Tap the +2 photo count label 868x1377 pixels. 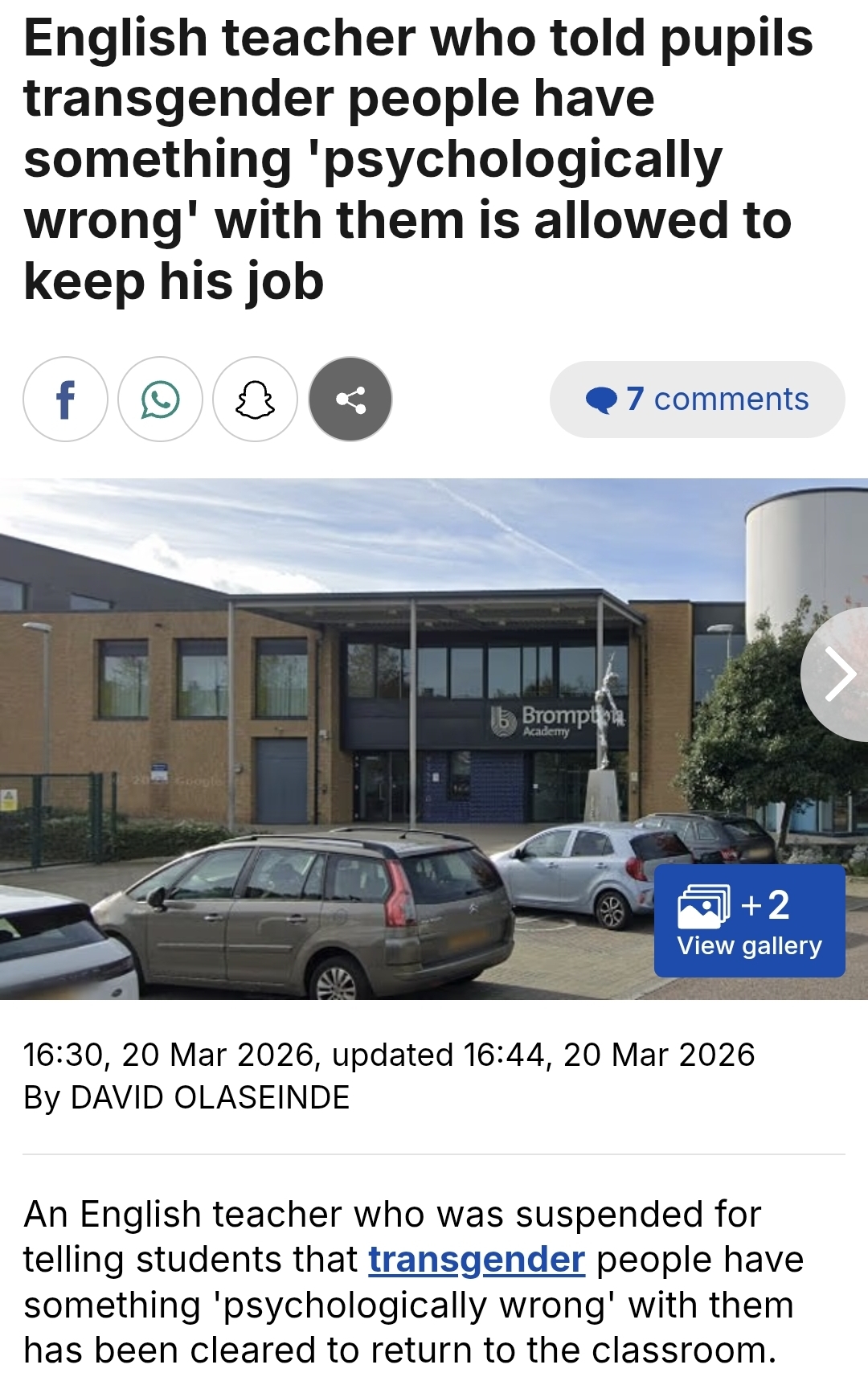766,905
